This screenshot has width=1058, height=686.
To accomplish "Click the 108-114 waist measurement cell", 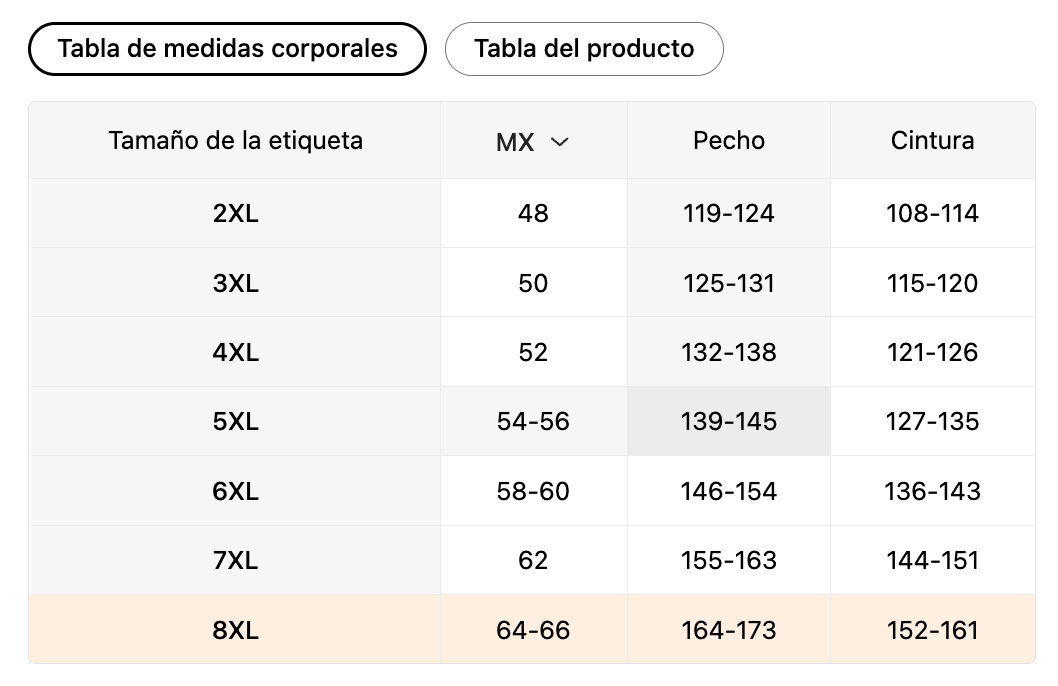I will (x=932, y=214).
